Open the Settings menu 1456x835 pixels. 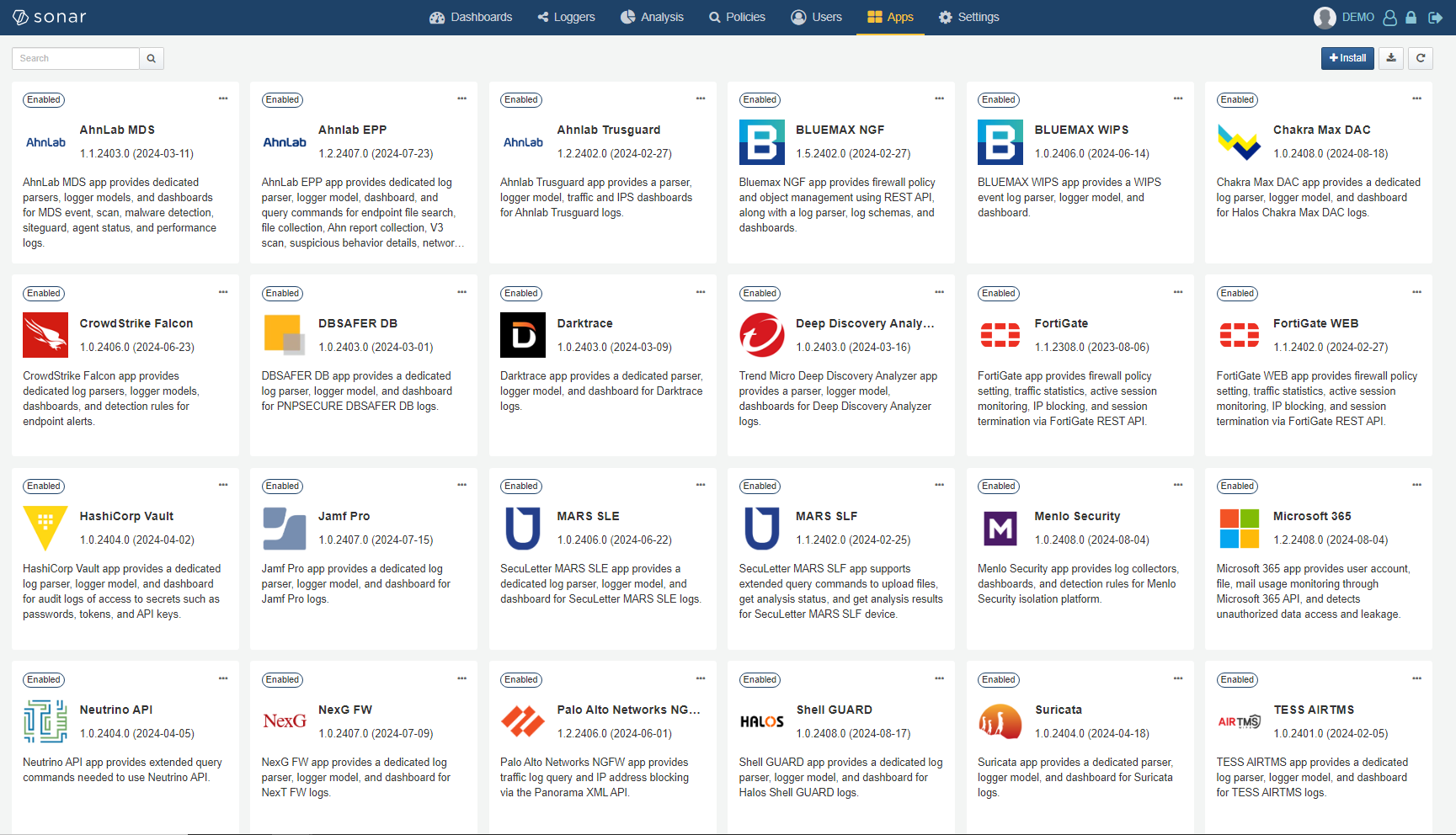969,17
